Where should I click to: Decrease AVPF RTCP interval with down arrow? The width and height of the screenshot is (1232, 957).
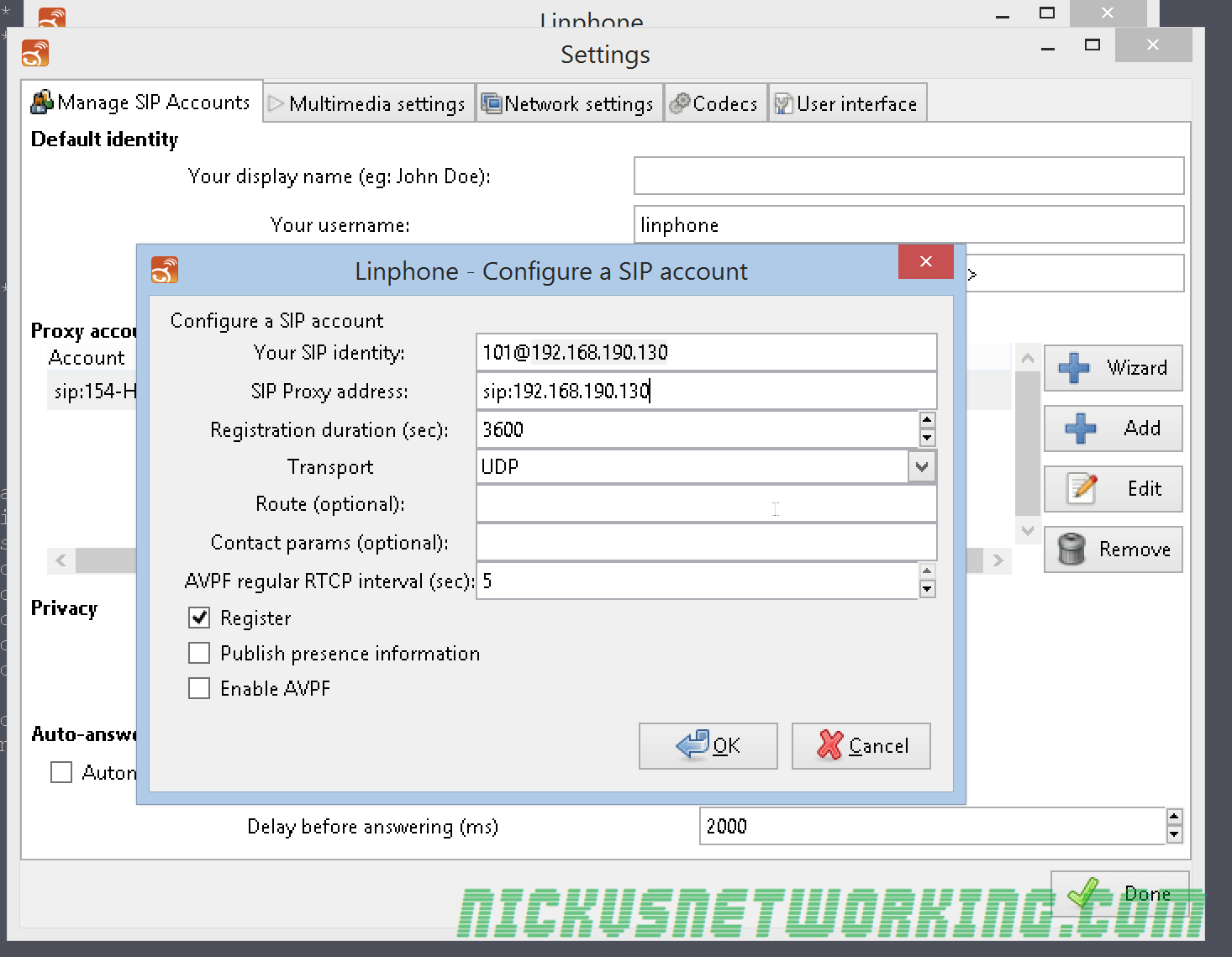pos(927,589)
